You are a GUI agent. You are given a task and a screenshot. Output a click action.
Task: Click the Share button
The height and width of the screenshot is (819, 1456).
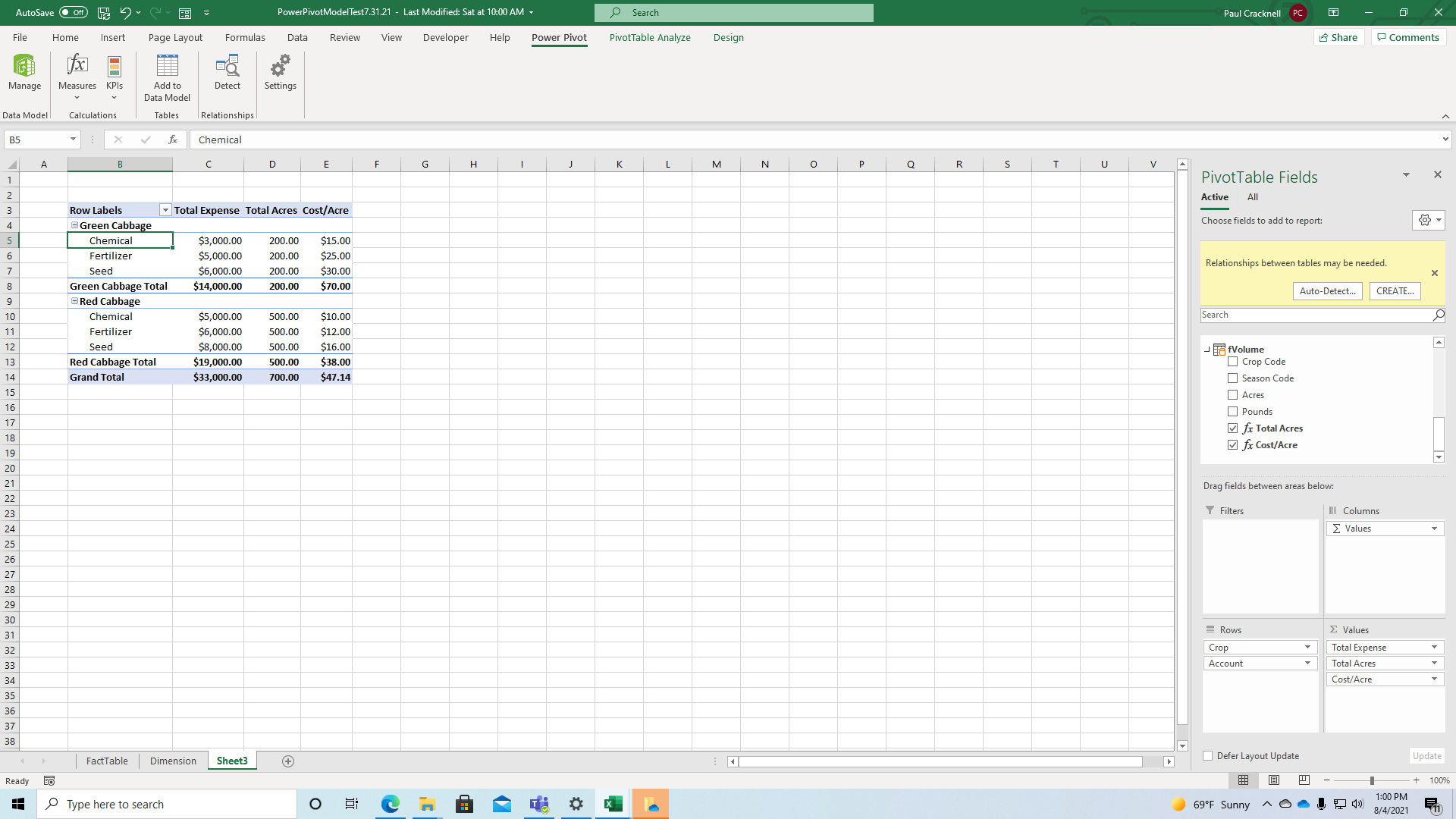(1338, 37)
